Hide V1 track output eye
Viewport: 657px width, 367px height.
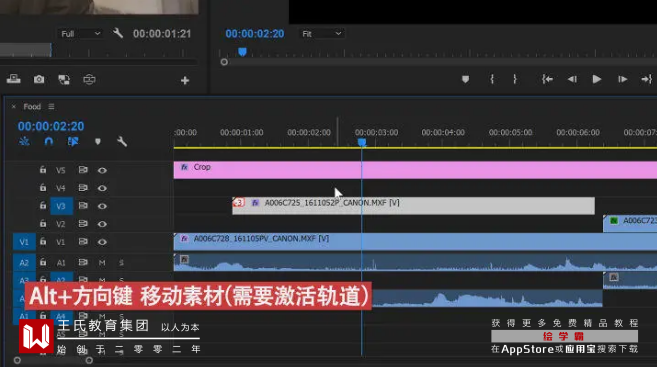pos(102,242)
